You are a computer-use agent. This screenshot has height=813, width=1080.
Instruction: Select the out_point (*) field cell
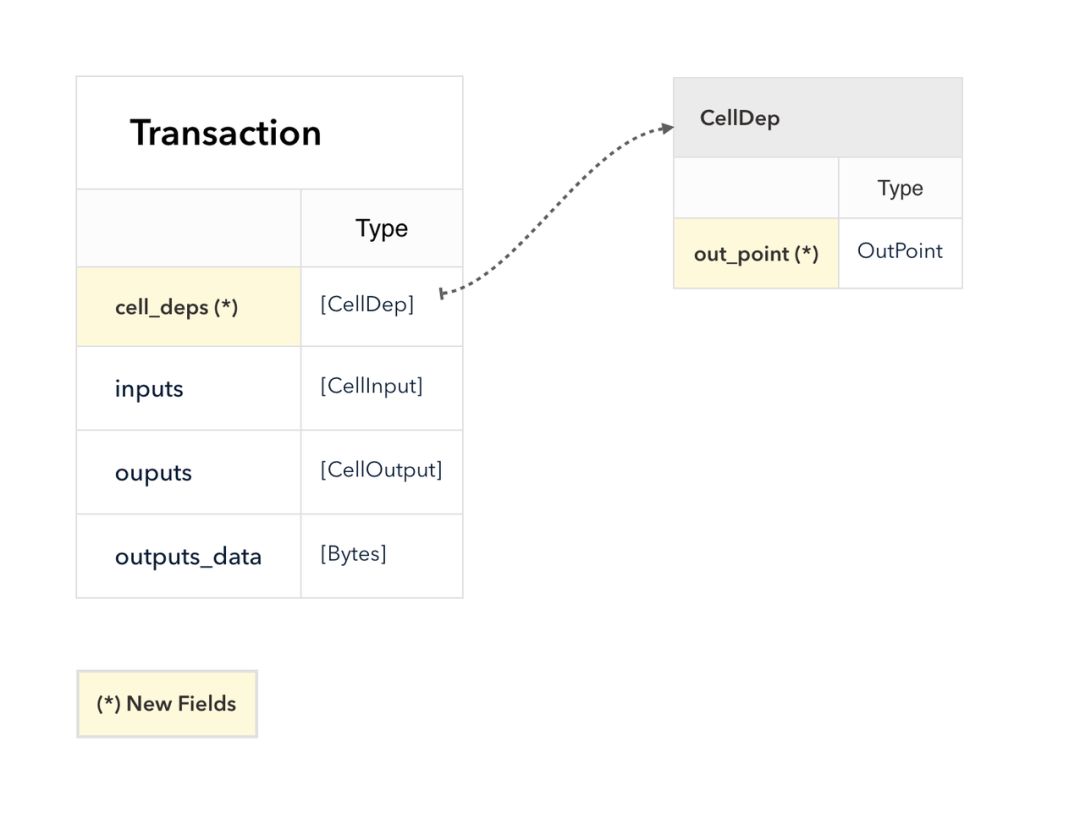tap(756, 254)
